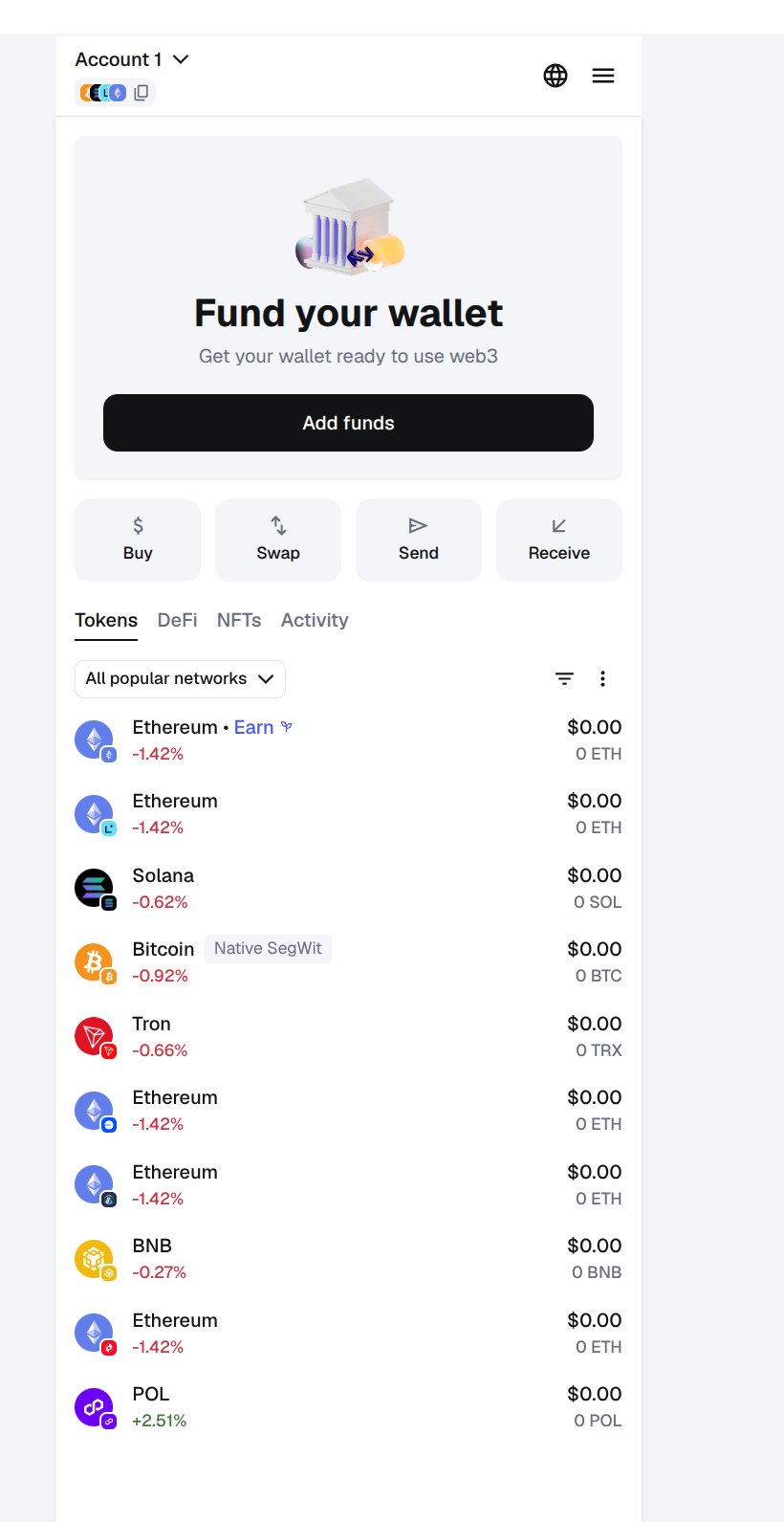Open the All popular networks dropdown
The height and width of the screenshot is (1522, 784).
(180, 678)
